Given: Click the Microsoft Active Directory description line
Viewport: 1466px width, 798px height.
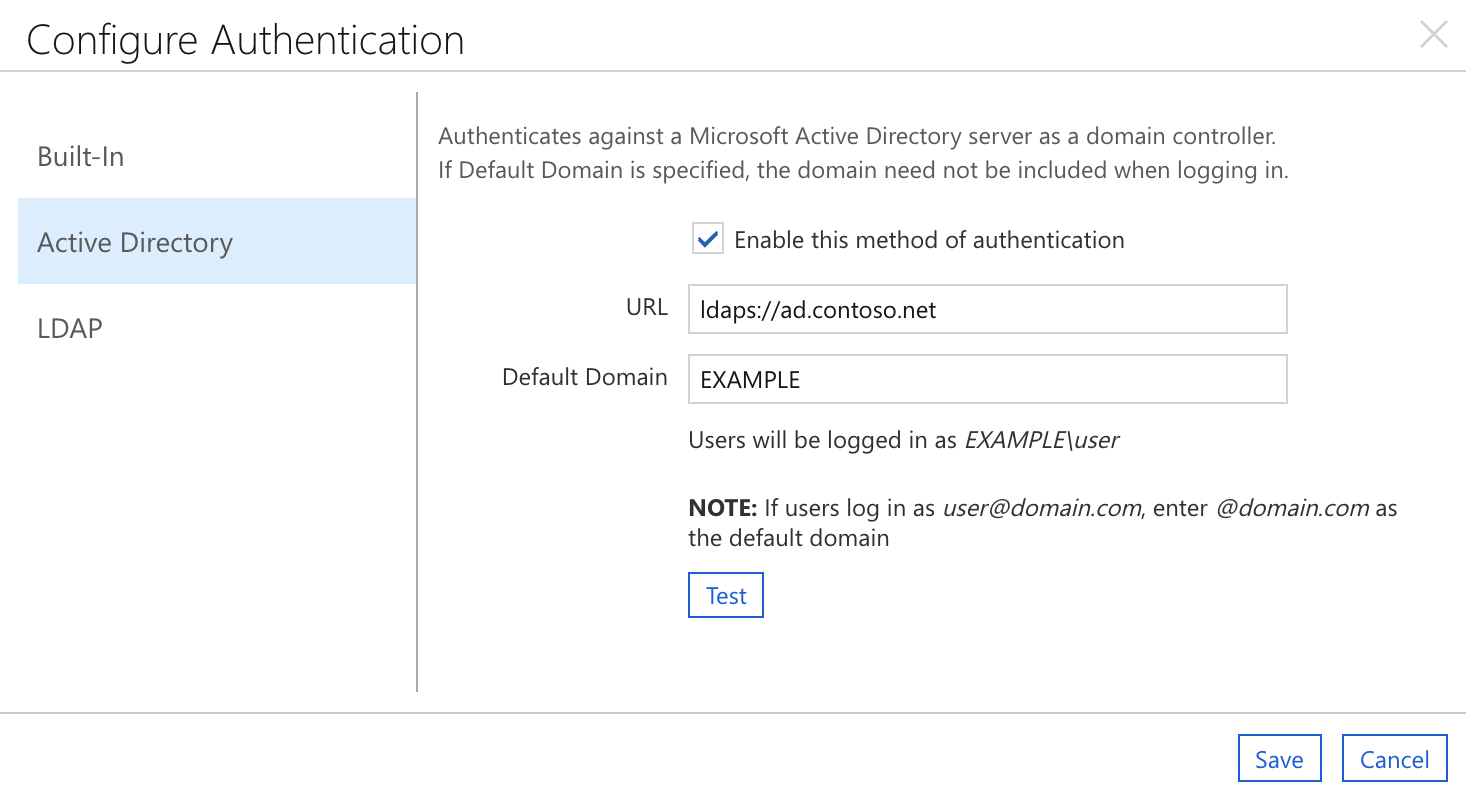Looking at the screenshot, I should click(x=857, y=136).
